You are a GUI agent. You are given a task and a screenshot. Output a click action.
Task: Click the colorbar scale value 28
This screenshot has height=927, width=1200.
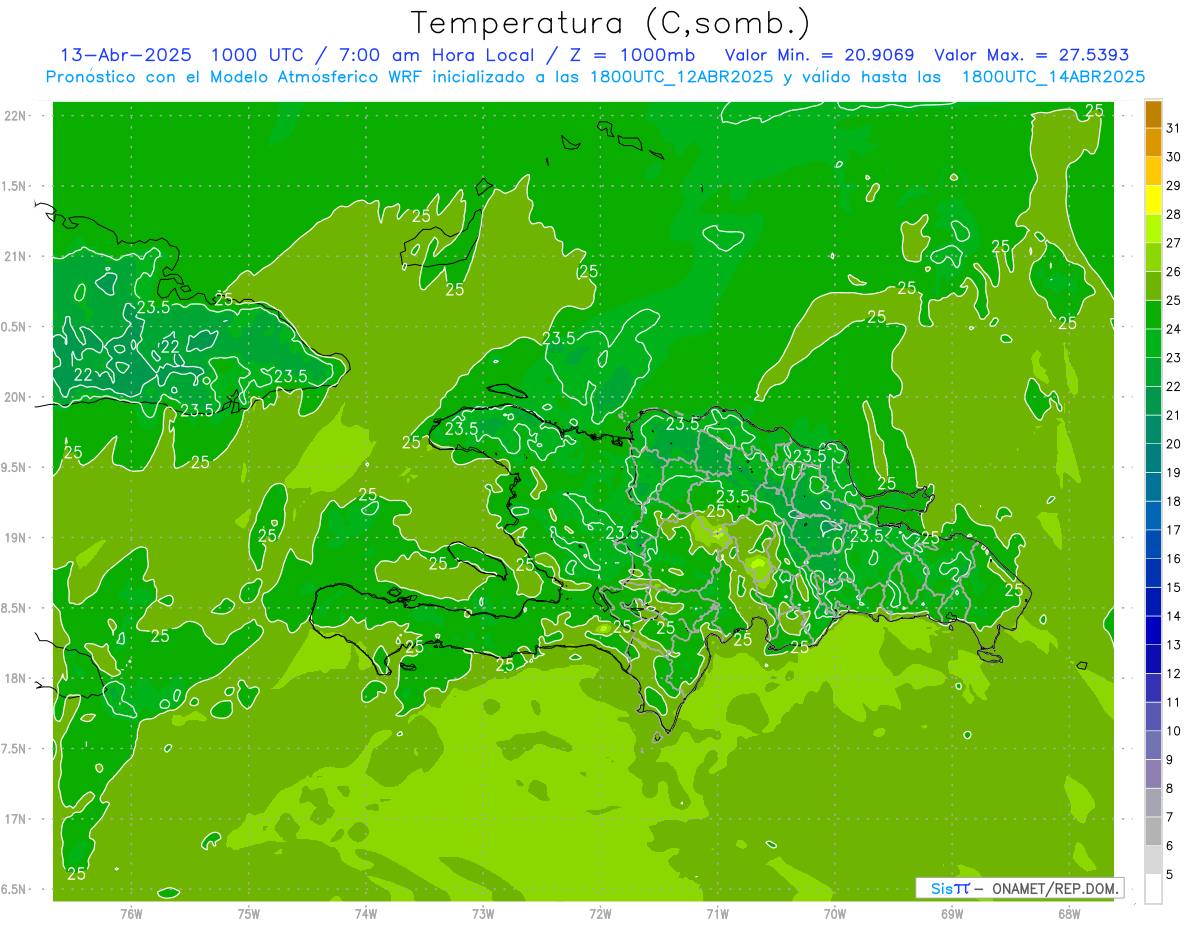(1173, 215)
